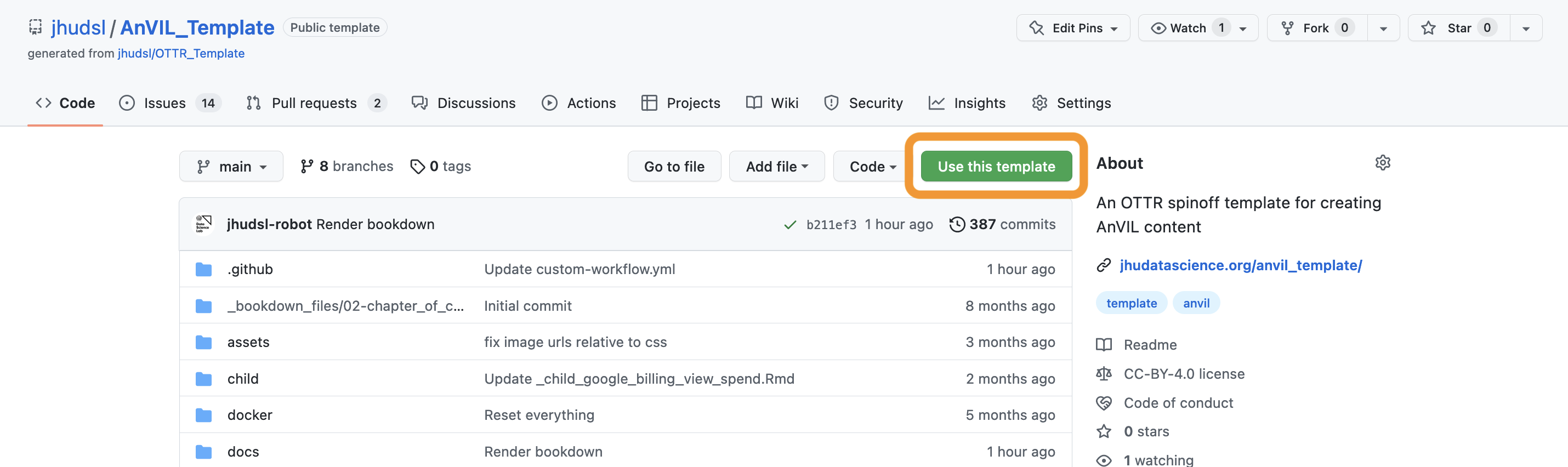The image size is (1568, 467).
Task: View the 8 branches link
Action: click(x=347, y=166)
